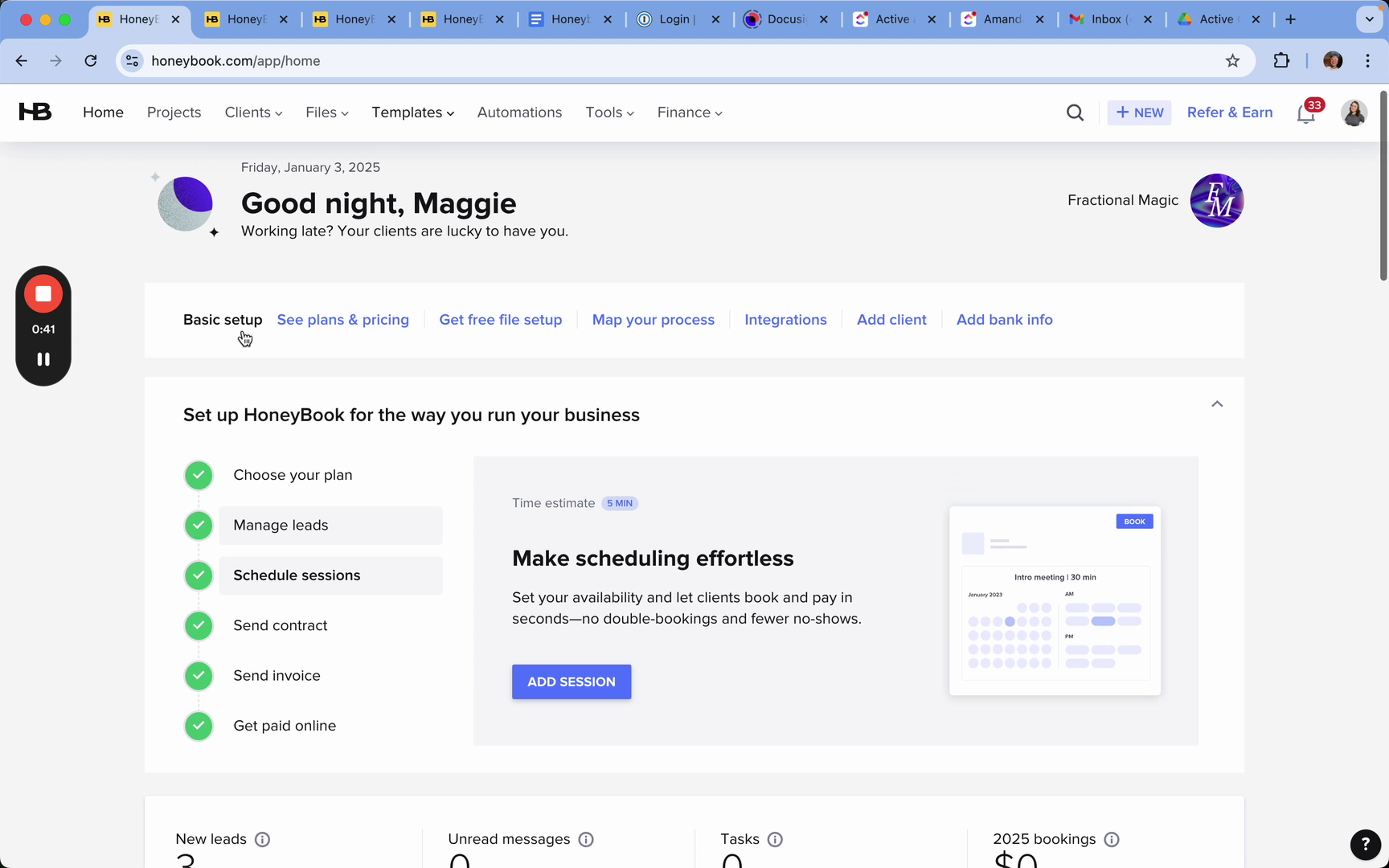Viewport: 1389px width, 868px height.
Task: Click the Send invoice green checkmark
Action: point(199,676)
